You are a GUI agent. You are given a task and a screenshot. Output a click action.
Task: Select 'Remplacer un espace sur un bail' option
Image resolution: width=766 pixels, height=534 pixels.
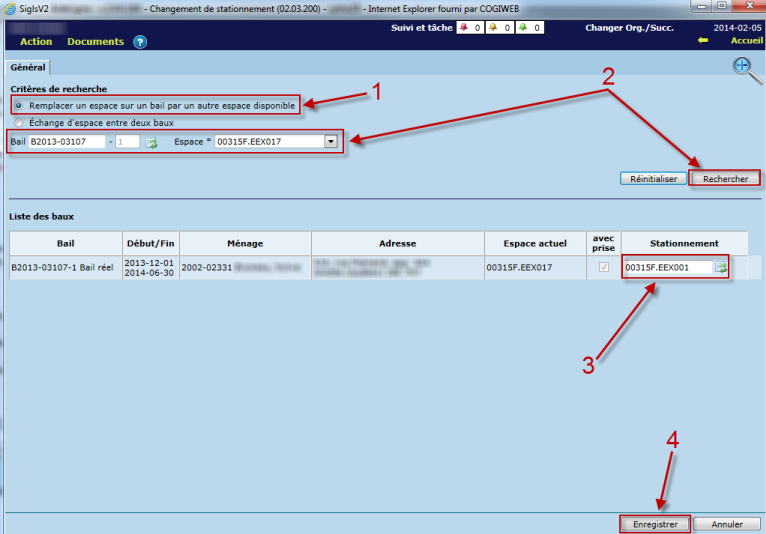17,105
